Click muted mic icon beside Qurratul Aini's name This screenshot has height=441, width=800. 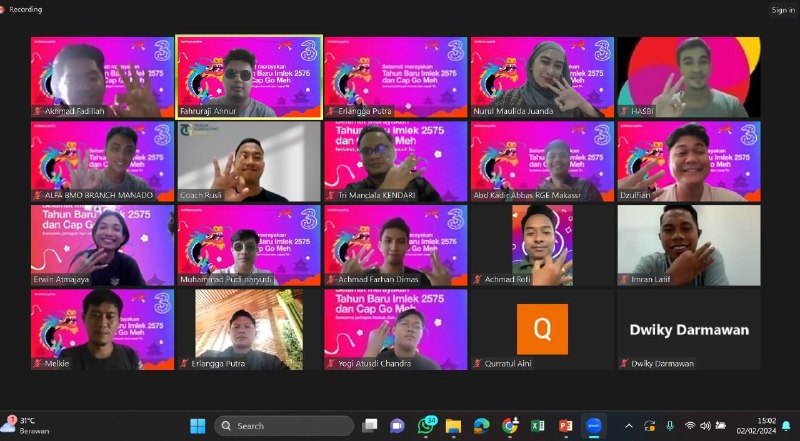click(478, 364)
